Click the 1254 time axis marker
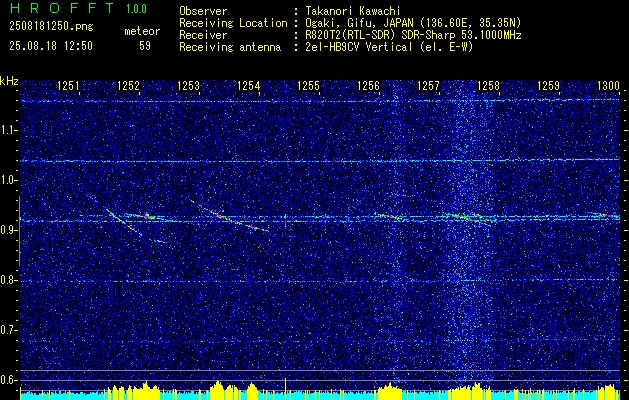This screenshot has width=629, height=400. click(x=249, y=85)
